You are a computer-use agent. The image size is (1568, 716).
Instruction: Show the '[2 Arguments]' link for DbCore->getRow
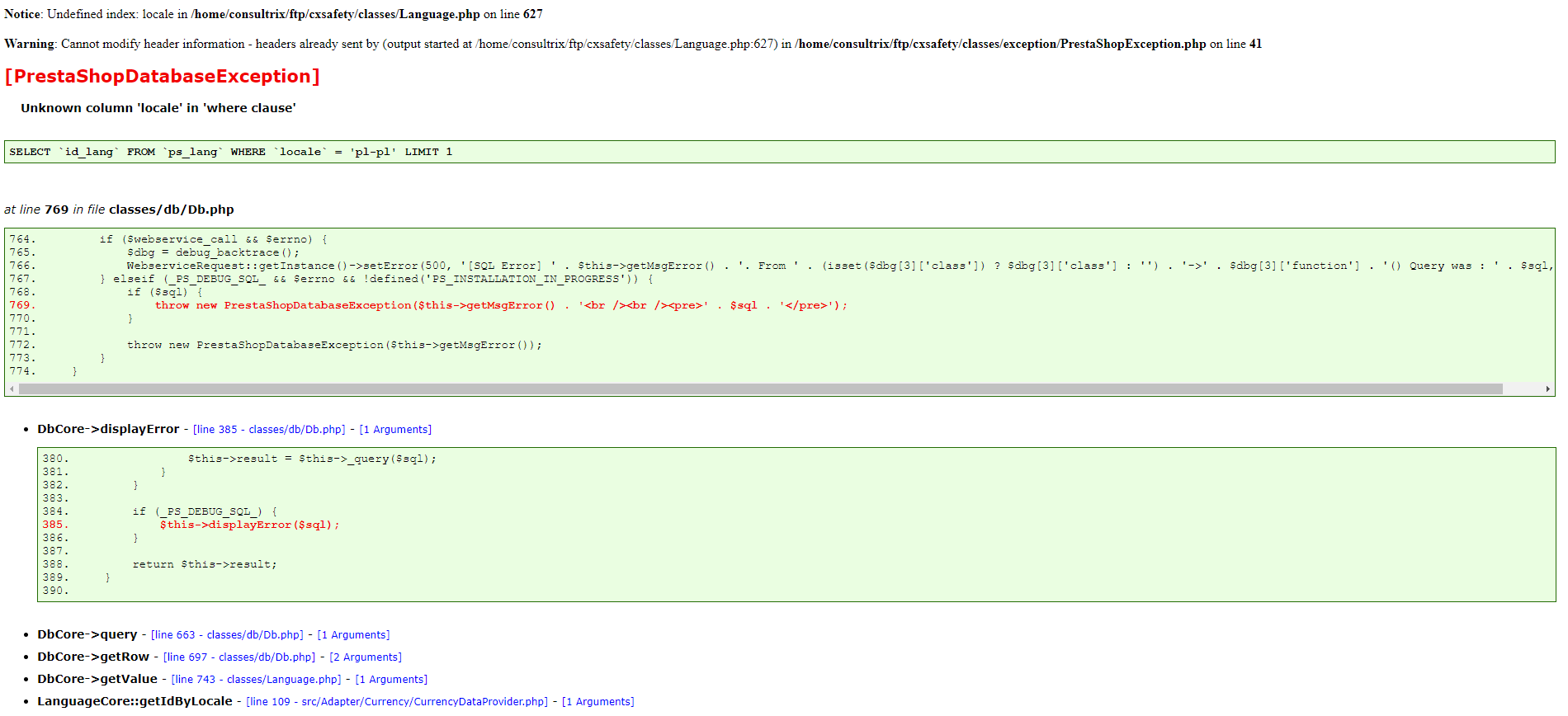[x=366, y=657]
